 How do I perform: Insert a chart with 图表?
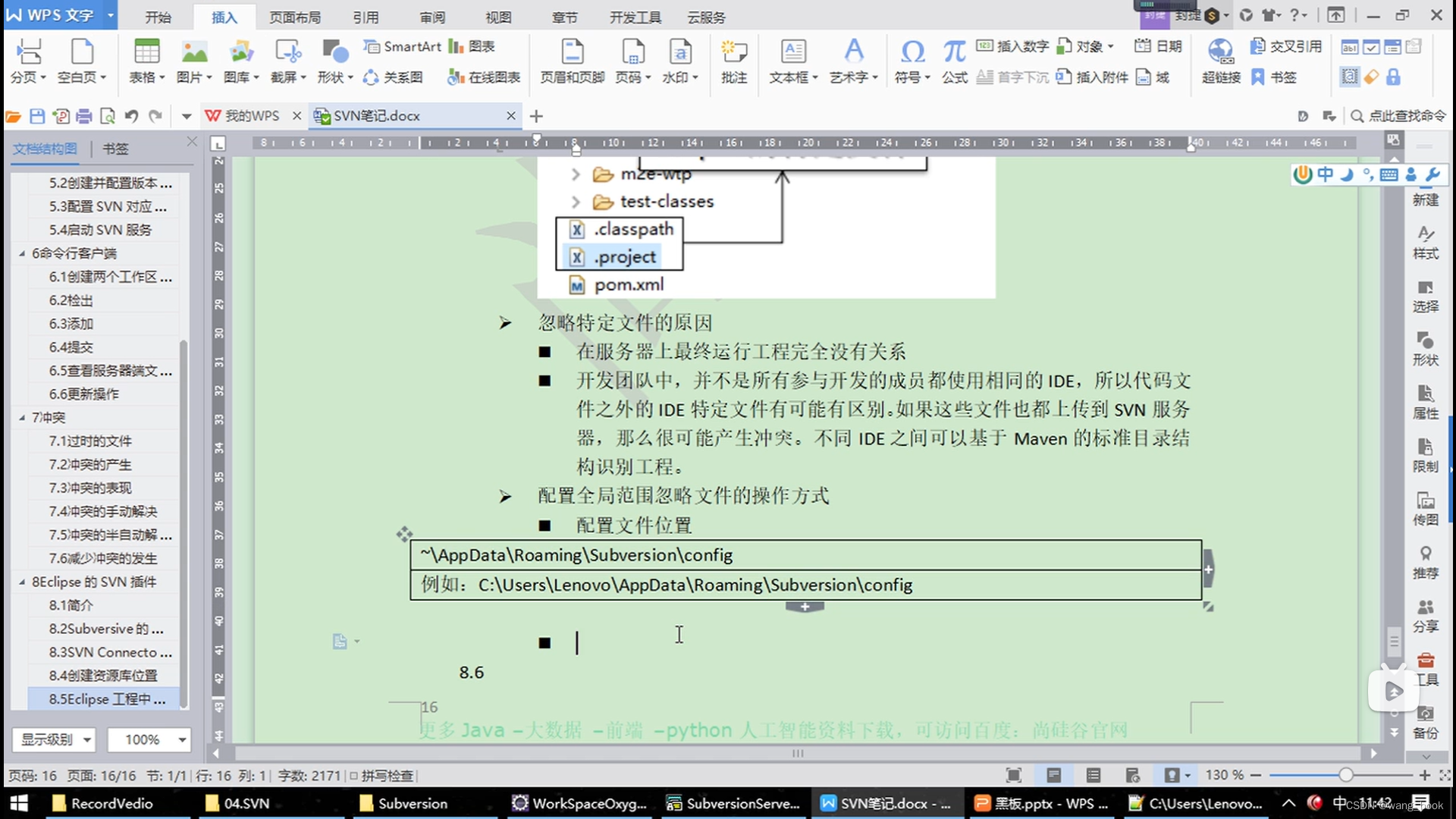(x=472, y=46)
